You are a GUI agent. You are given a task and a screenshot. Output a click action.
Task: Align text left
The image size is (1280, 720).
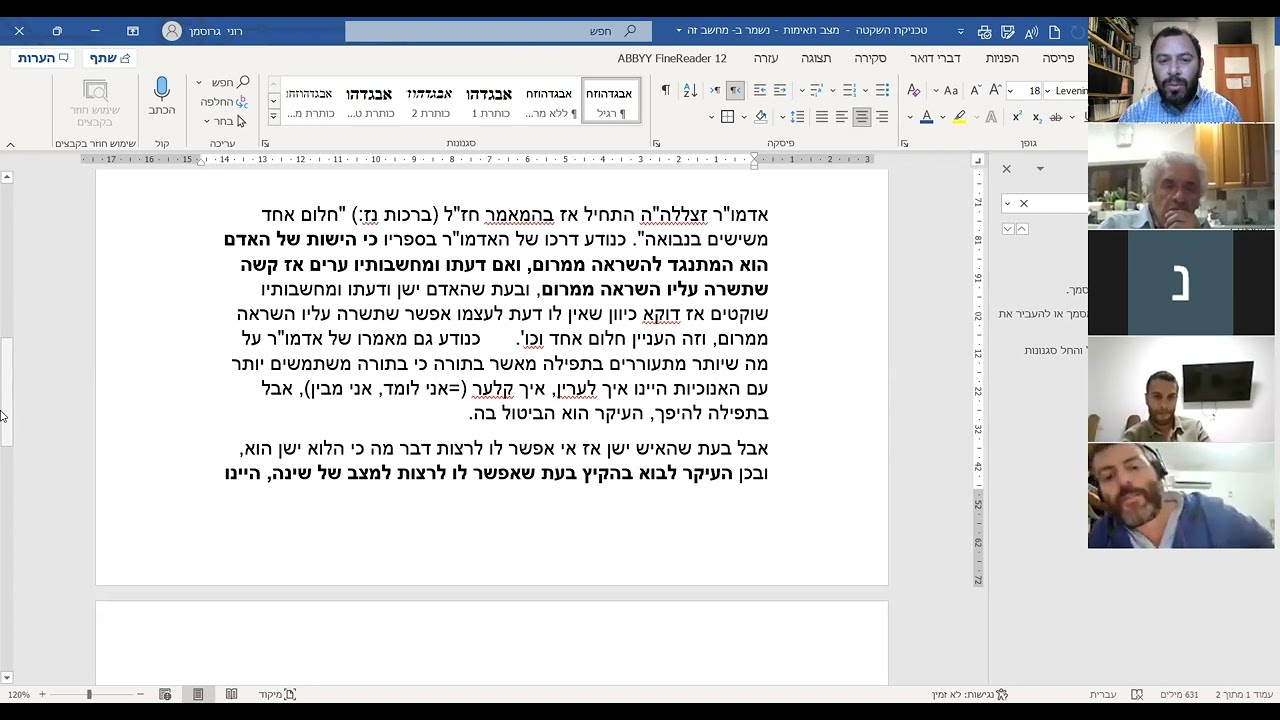pyautogui.click(x=842, y=117)
